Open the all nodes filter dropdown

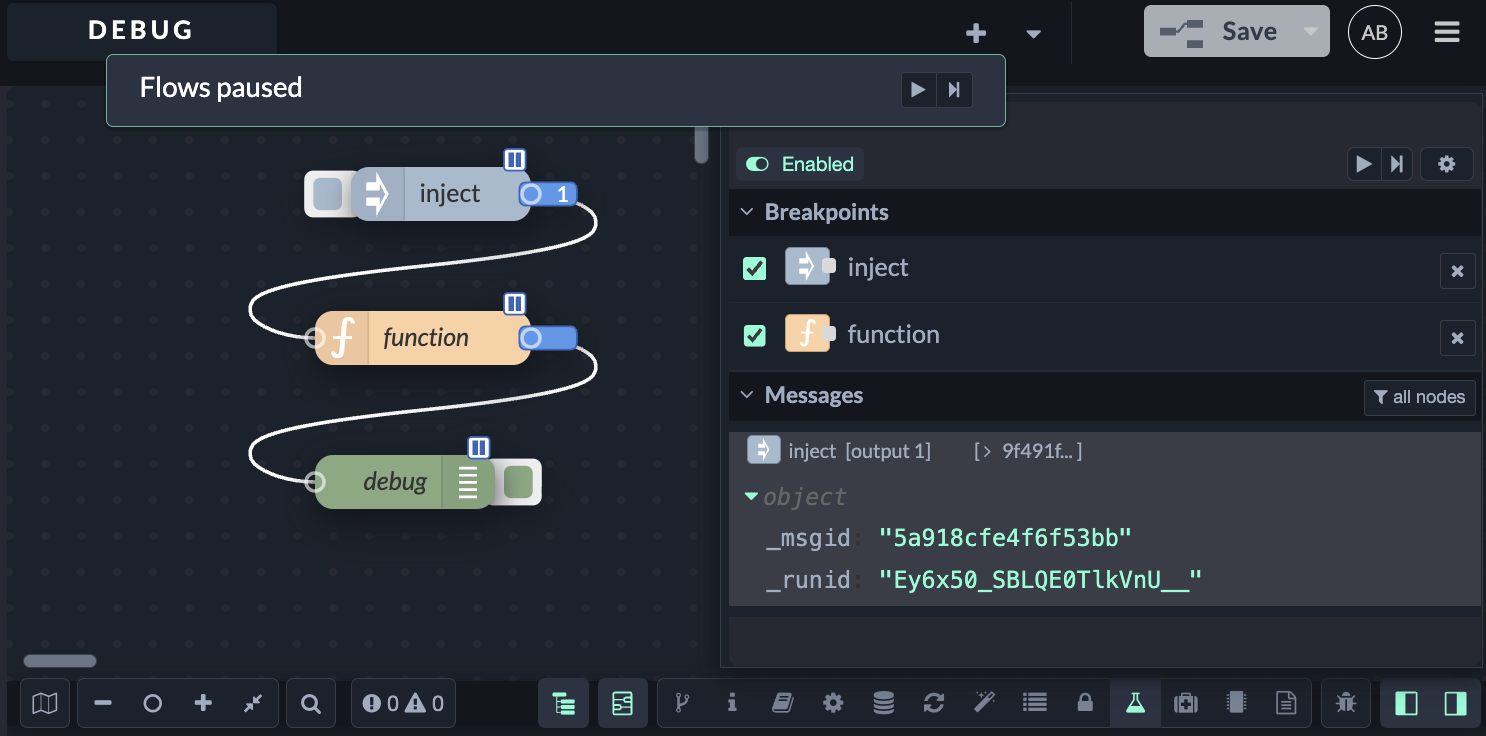1420,397
